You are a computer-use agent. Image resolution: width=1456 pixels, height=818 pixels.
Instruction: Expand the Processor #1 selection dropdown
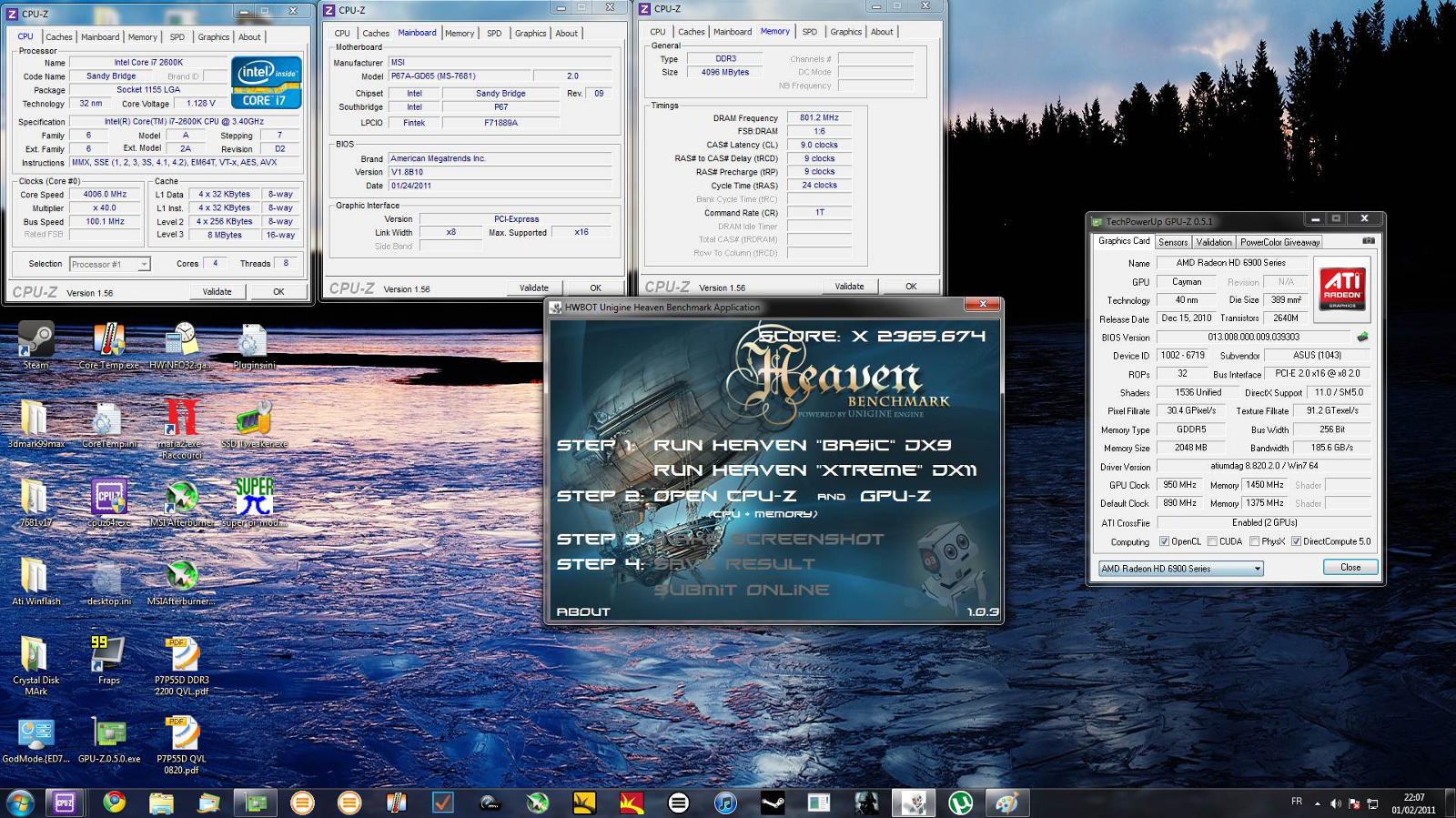109,264
